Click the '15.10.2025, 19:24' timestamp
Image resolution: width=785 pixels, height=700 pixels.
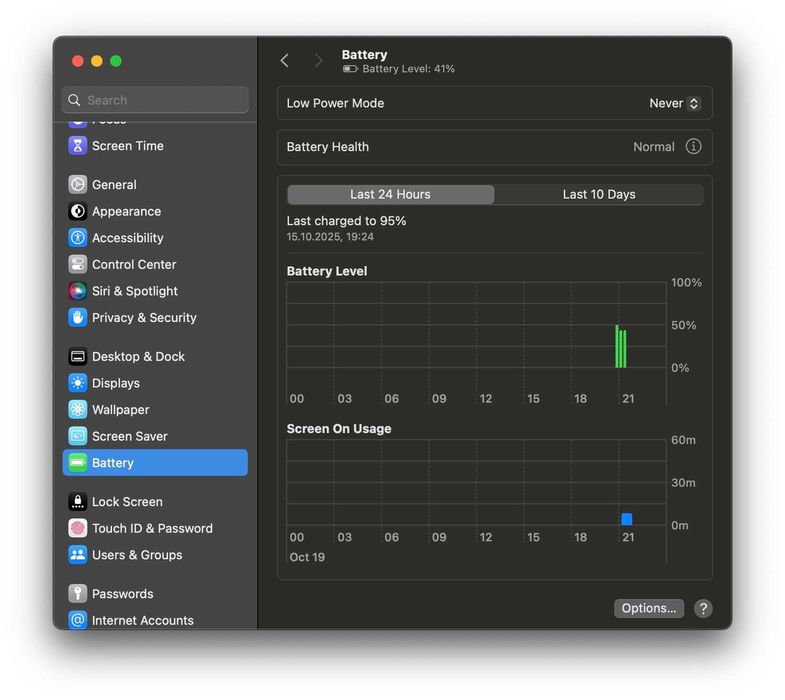(330, 237)
